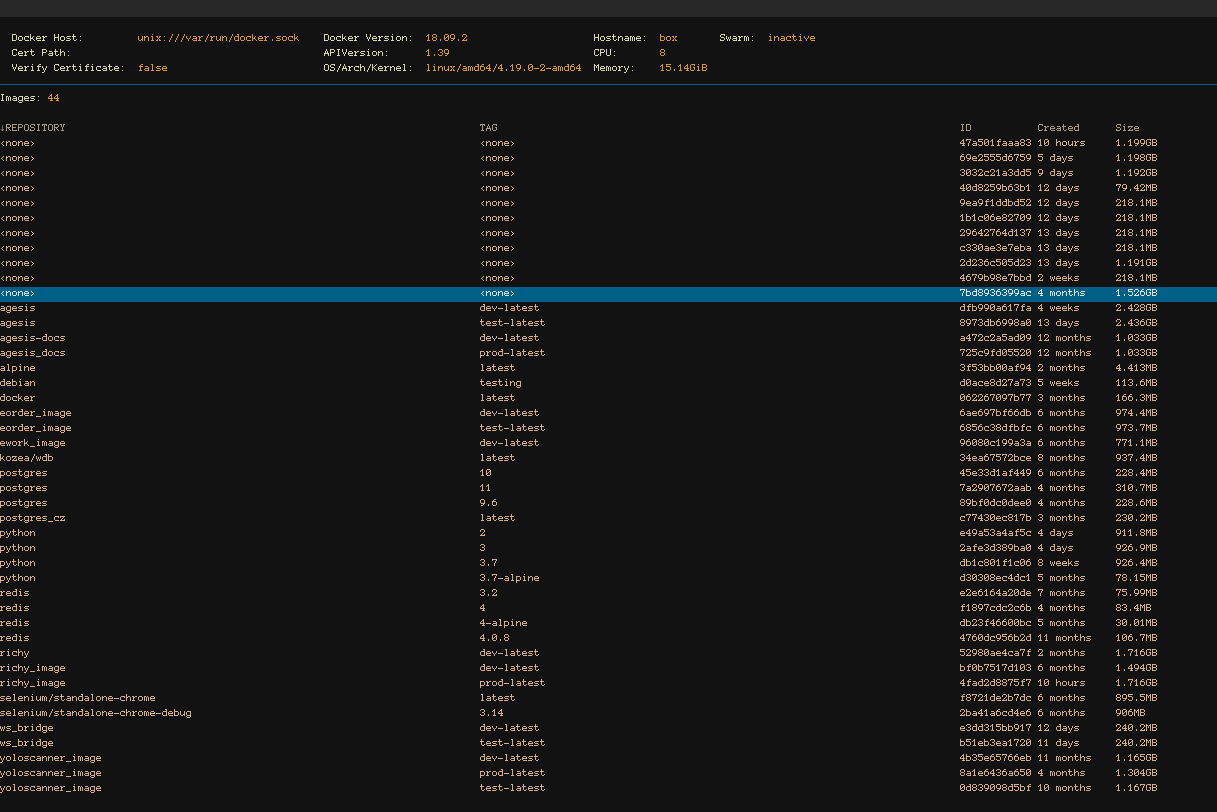Select the redis image tagged 4-alpine
The height and width of the screenshot is (812, 1217).
608,623
